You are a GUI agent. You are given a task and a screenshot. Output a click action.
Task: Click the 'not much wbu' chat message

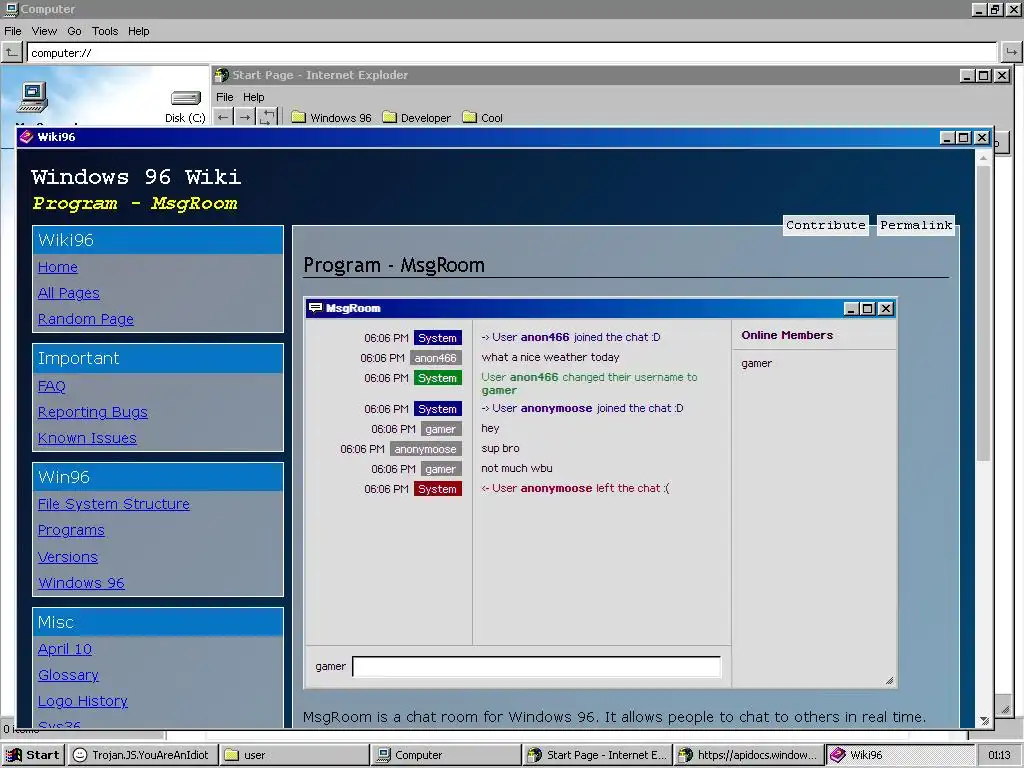517,468
